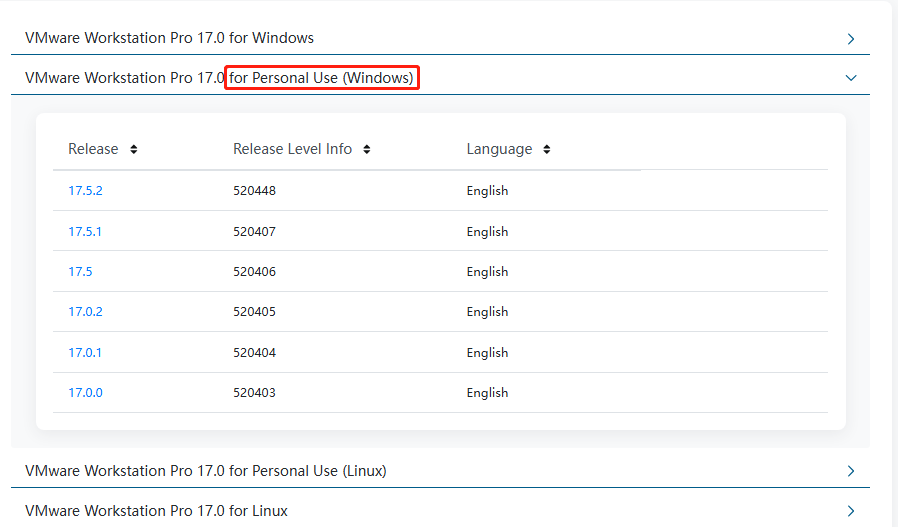Sort table by Release column arrows
Screen dimensions: 898x527
coord(133,150)
